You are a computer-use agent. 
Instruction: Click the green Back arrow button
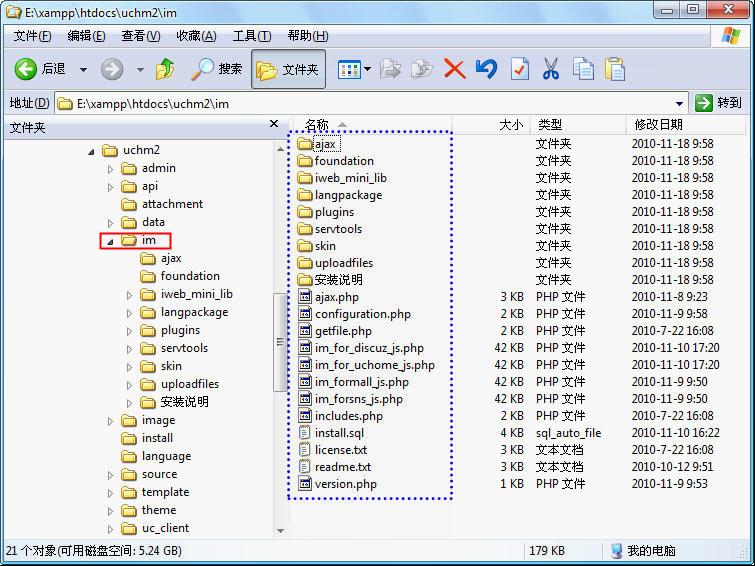[26, 69]
